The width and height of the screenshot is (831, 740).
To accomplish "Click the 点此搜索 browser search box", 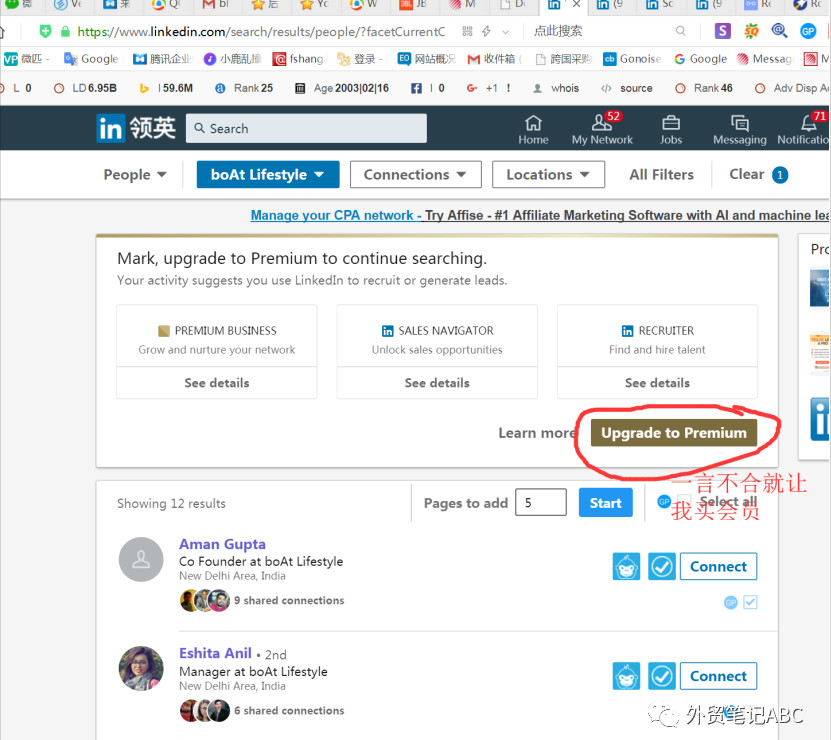I will click(602, 31).
